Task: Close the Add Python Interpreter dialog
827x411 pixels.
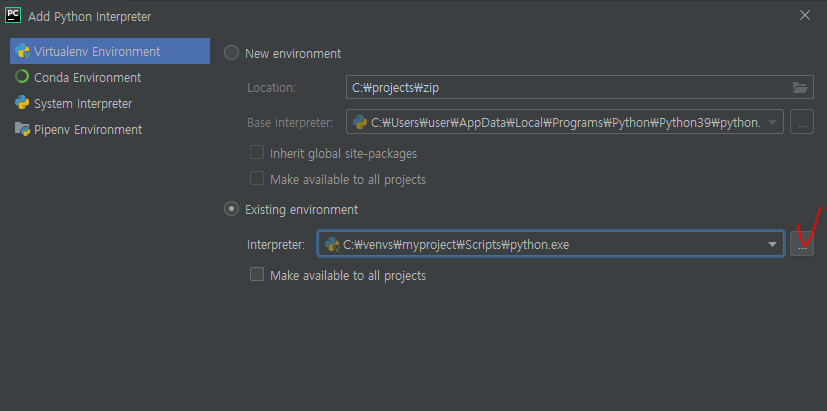Action: pos(805,15)
